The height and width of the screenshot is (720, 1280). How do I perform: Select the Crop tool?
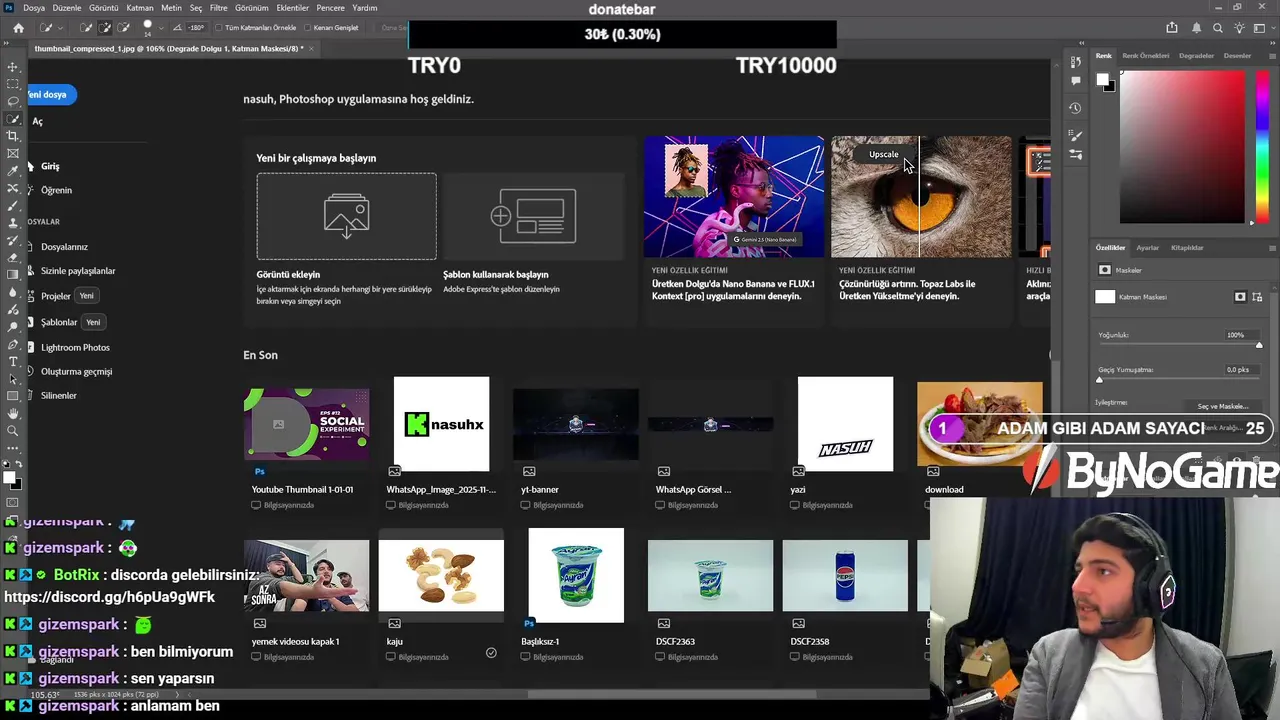(13, 136)
